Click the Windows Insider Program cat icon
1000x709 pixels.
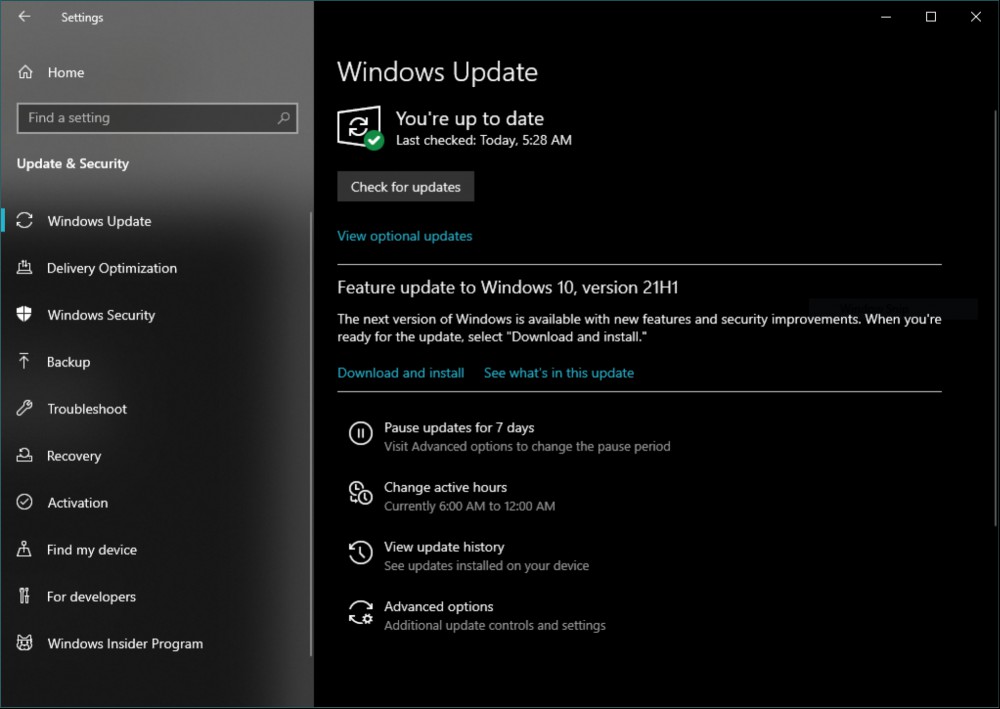[x=24, y=643]
